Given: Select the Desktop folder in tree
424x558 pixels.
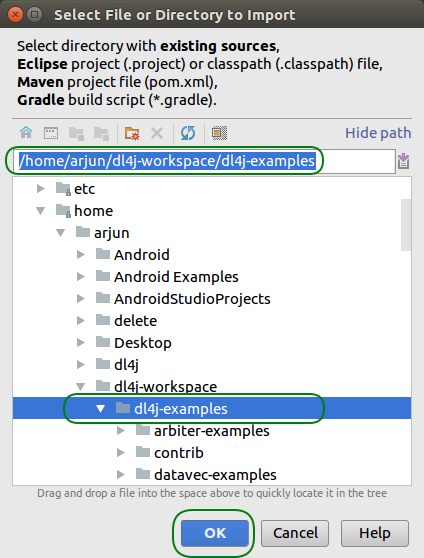Looking at the screenshot, I should [x=142, y=343].
